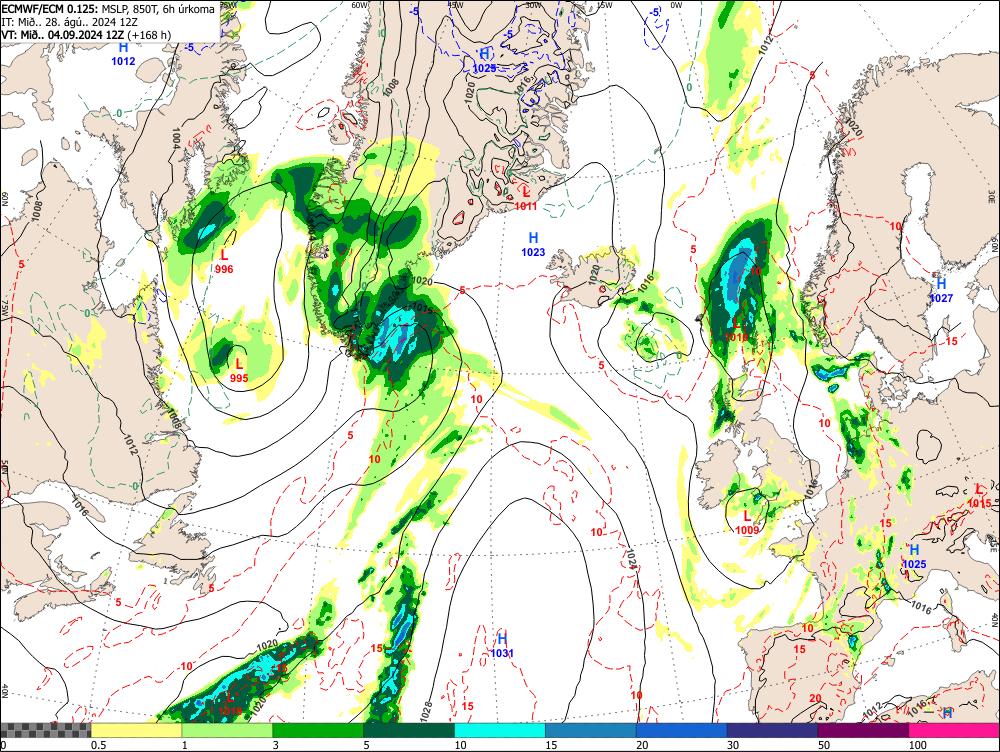Click the gray checkered 0–0.5 legend swatch
This screenshot has height=752, width=1000.
click(x=45, y=730)
